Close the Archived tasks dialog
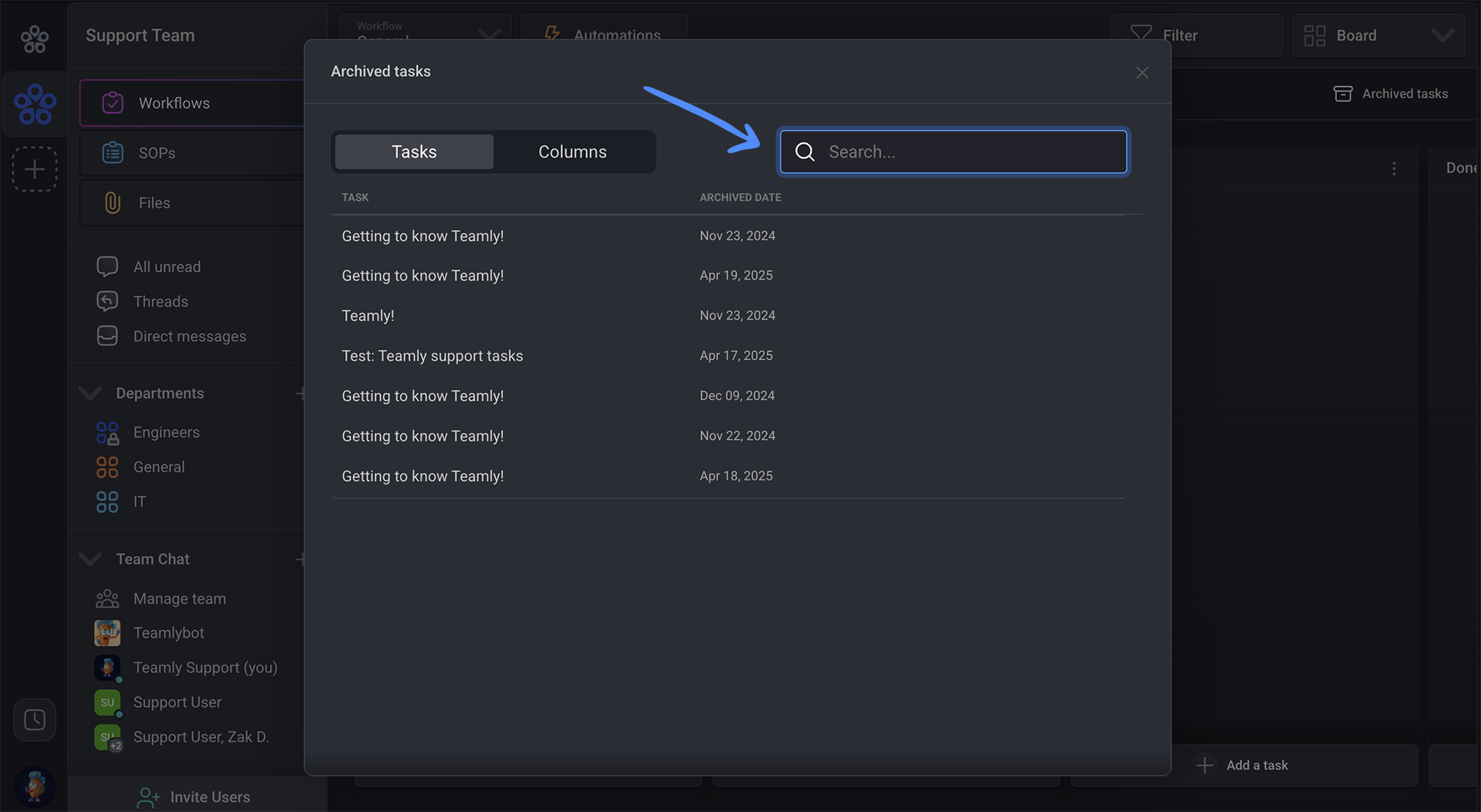The height and width of the screenshot is (812, 1481). pos(1141,72)
